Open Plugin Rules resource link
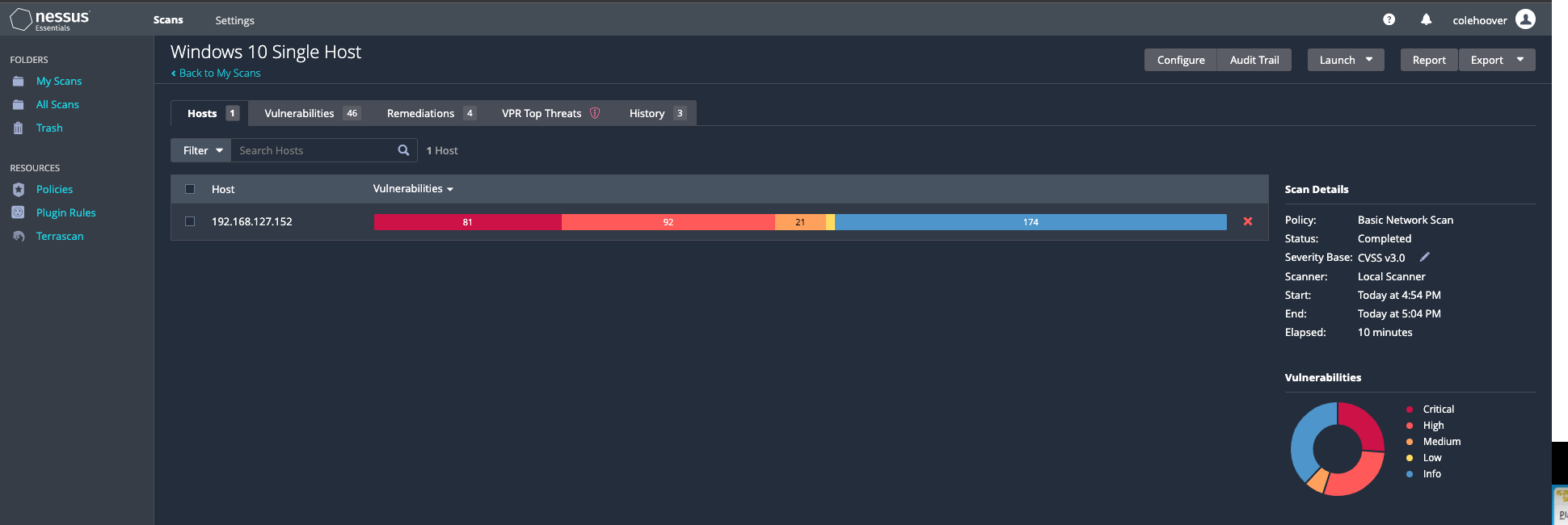The image size is (1568, 525). (65, 213)
